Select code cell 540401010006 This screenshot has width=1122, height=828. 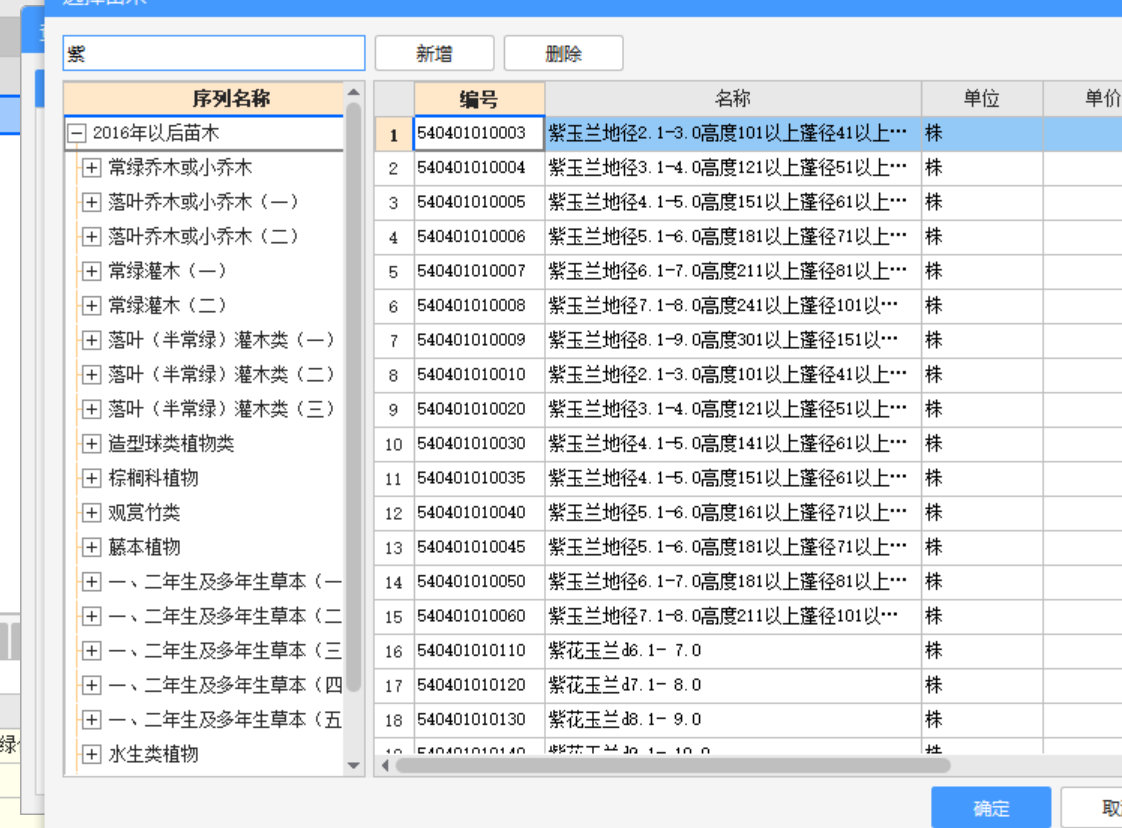[479, 236]
